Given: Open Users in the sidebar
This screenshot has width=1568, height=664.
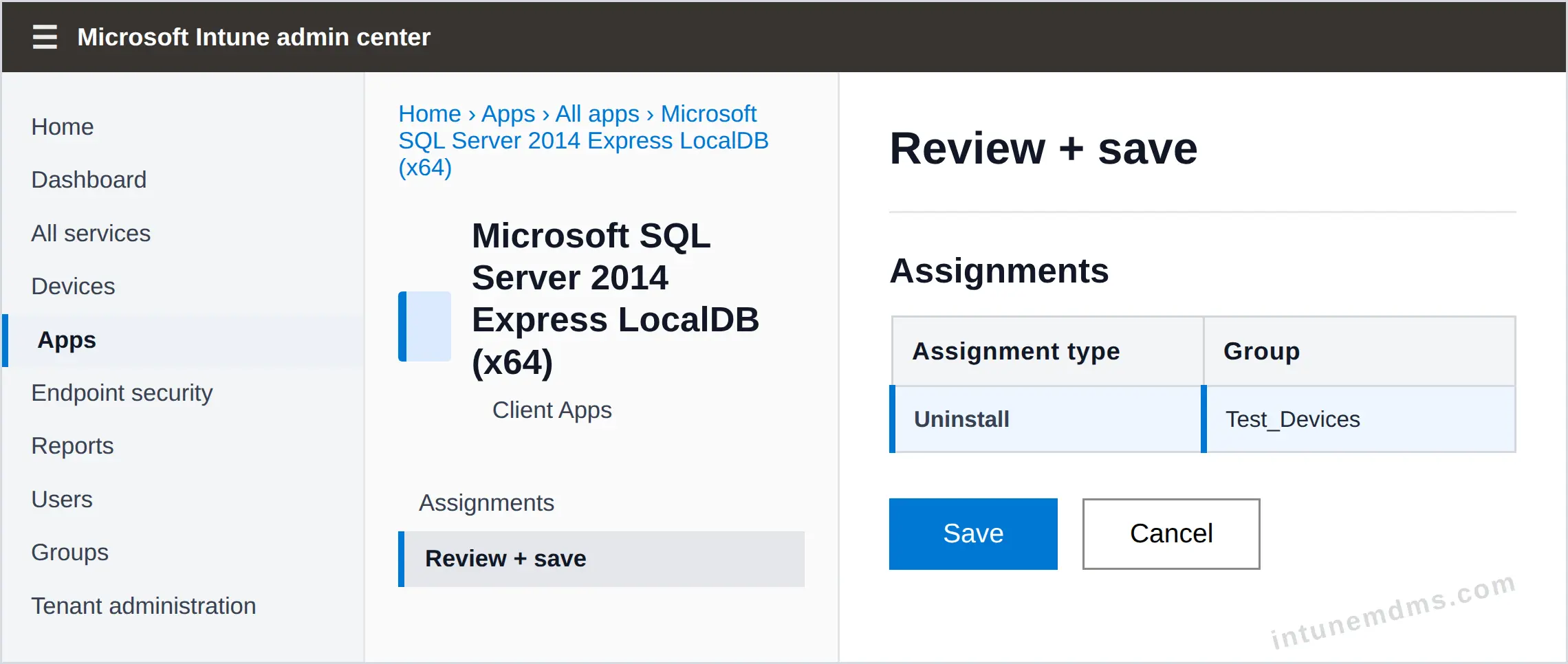Looking at the screenshot, I should point(62,499).
